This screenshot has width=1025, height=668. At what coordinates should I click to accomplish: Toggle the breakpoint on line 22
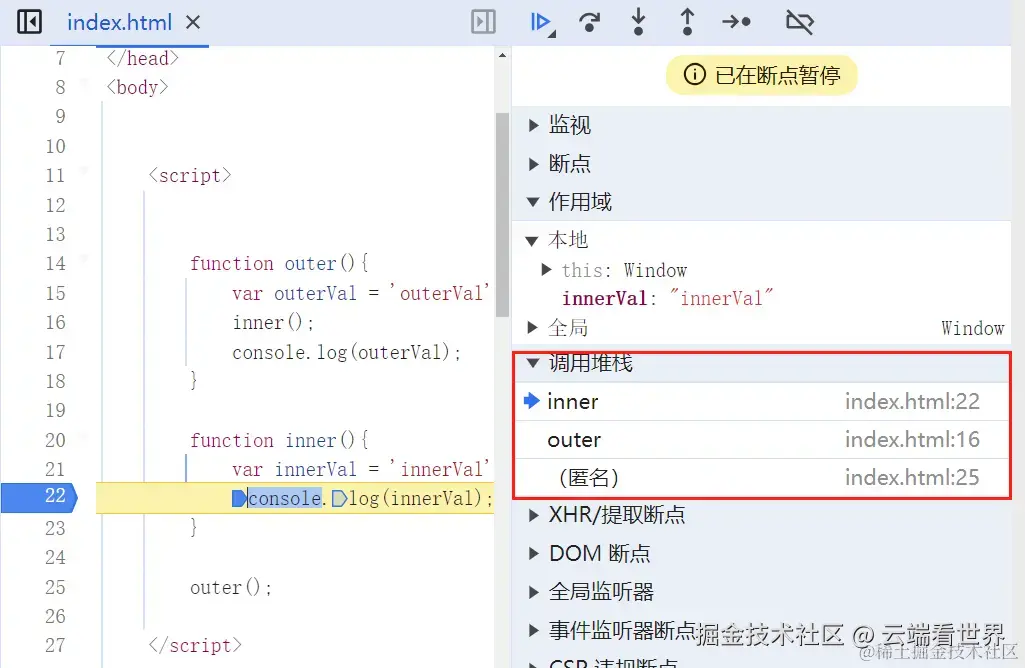[x=40, y=497]
